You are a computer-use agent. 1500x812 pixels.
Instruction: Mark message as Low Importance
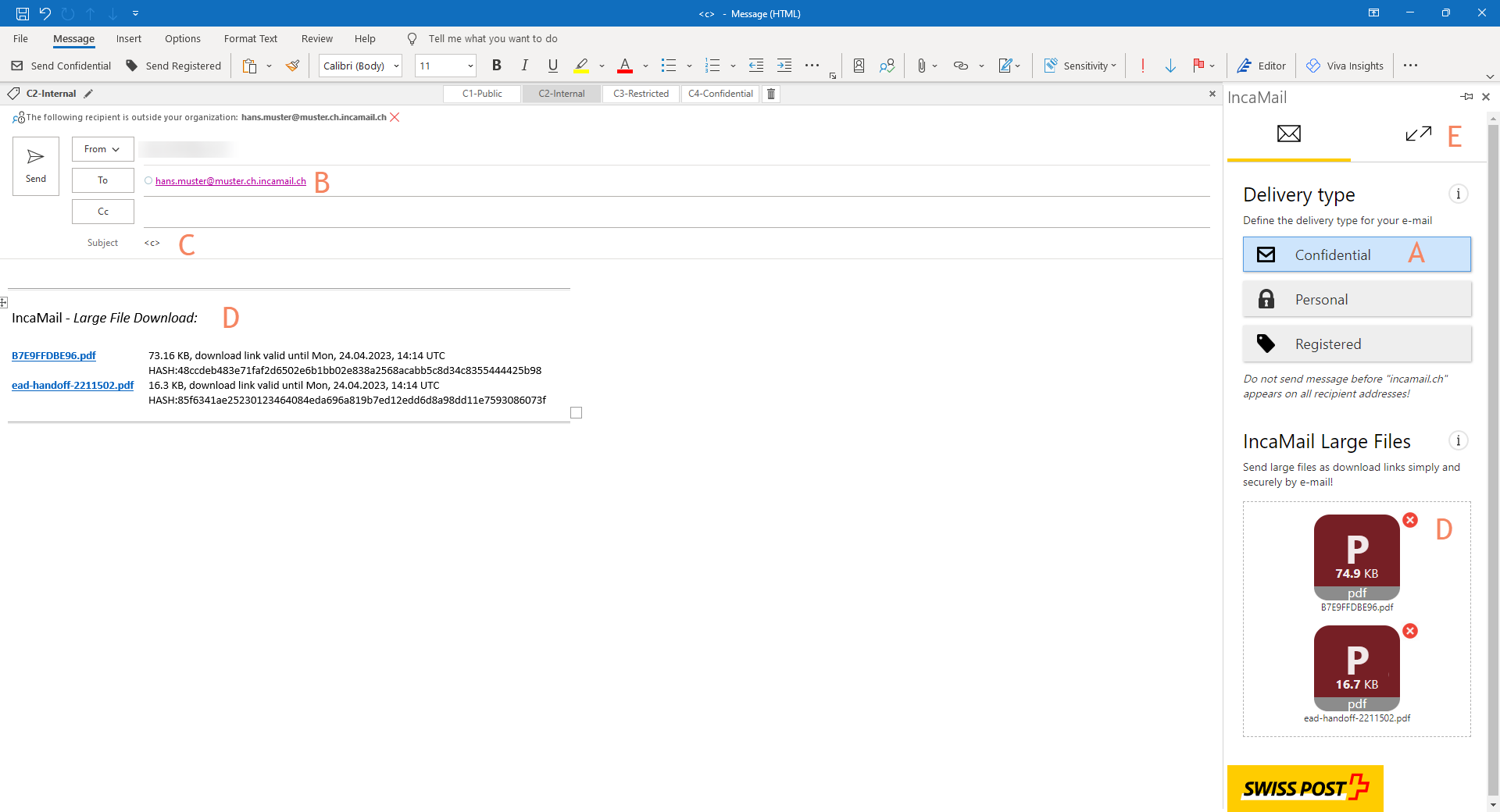point(1170,66)
